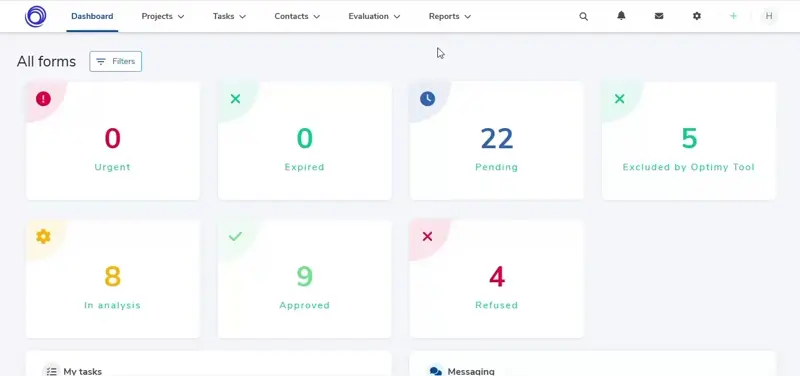Click the Expired label
The width and height of the screenshot is (800, 376).
click(x=305, y=167)
